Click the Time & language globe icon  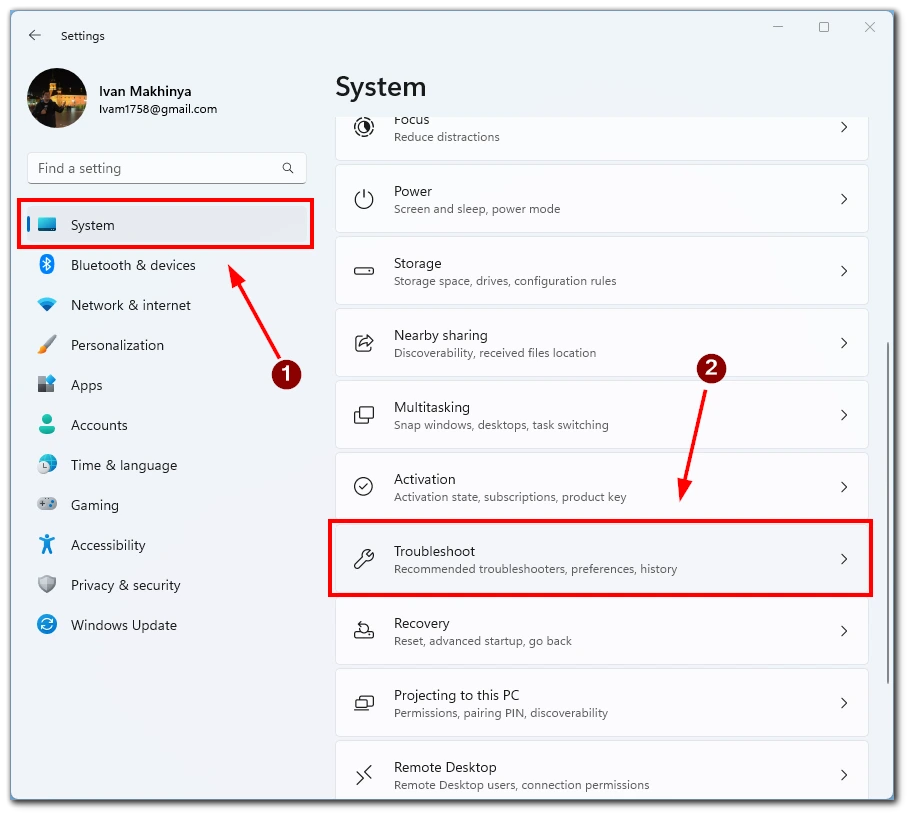[x=47, y=464]
